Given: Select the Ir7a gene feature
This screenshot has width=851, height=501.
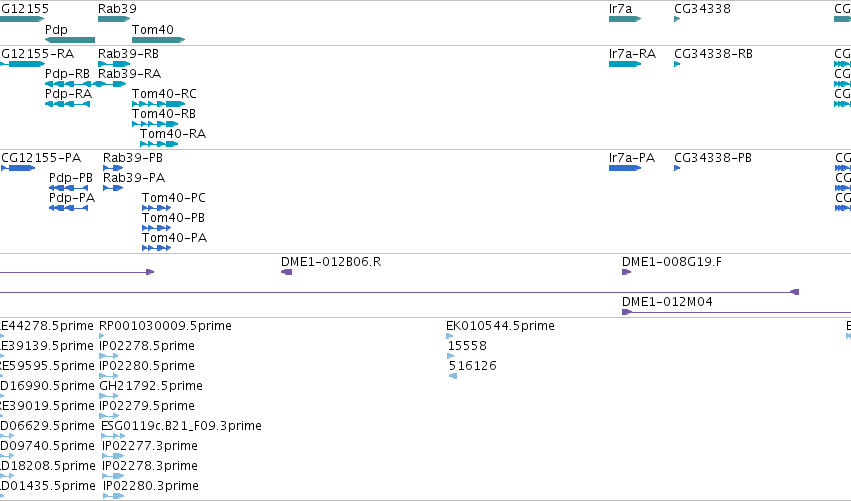Looking at the screenshot, I should 625,19.
